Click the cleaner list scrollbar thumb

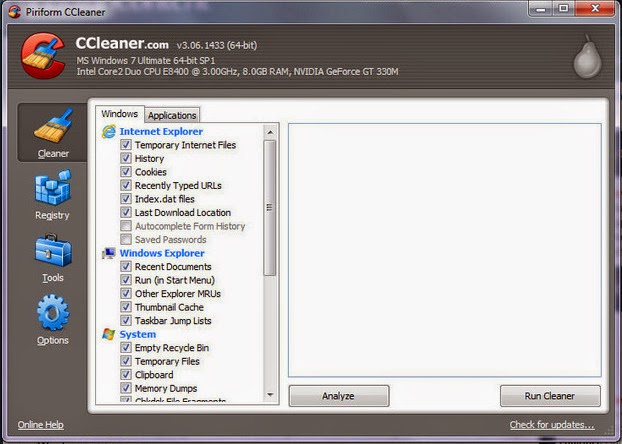point(270,208)
